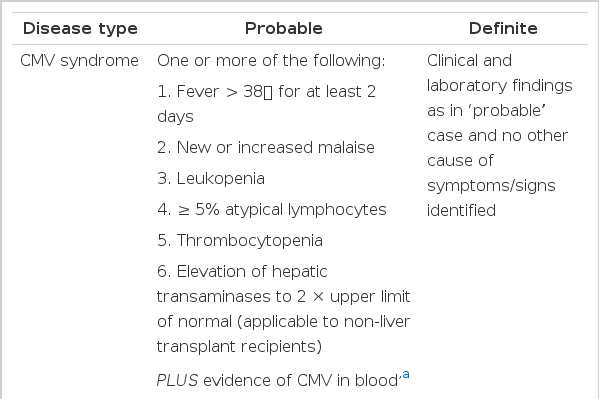
Task: Click 'transplant recipients)' text line
Action: point(240,347)
